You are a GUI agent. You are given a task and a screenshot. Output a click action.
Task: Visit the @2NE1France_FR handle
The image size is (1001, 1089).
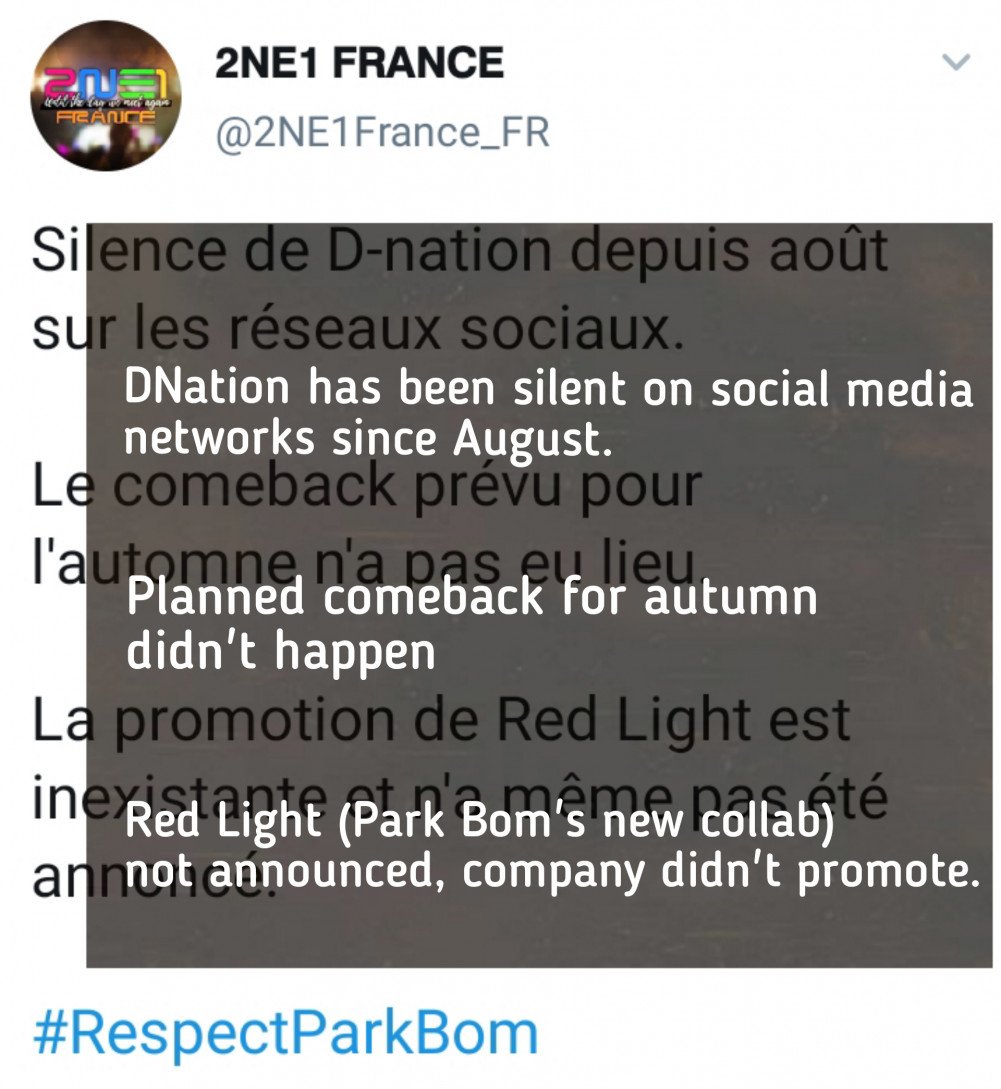click(382, 132)
